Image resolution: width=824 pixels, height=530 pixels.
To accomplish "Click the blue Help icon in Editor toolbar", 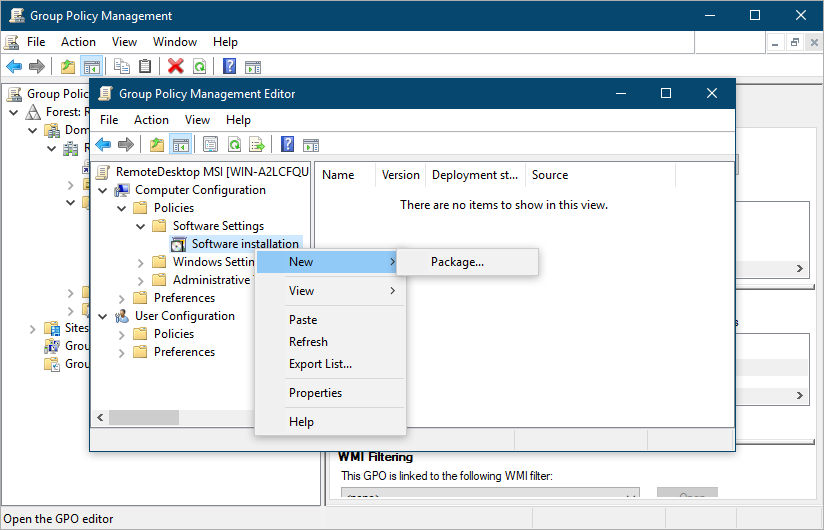I will (x=287, y=144).
